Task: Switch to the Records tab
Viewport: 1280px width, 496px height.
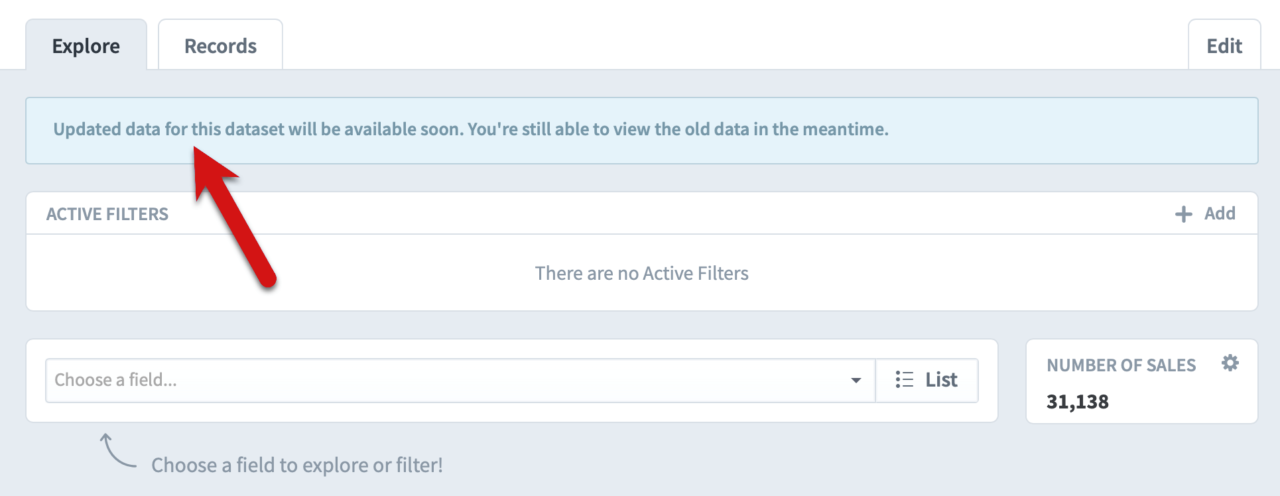Action: click(220, 45)
